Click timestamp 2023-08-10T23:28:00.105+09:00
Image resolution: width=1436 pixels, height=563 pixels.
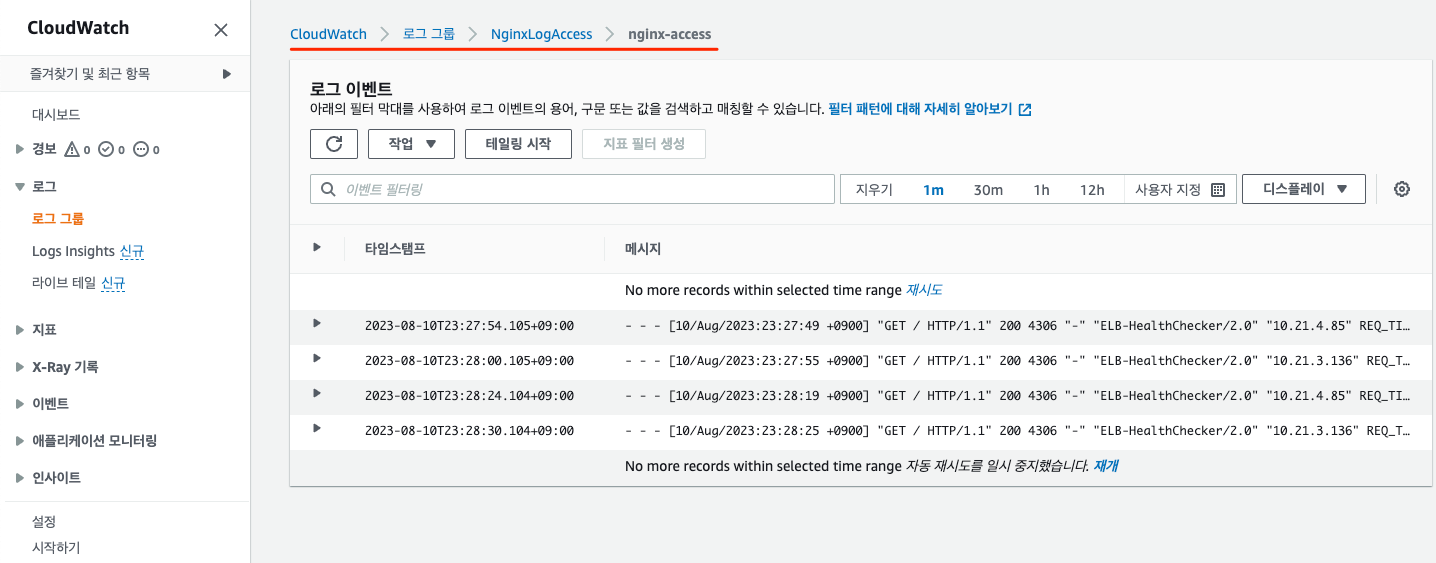(470, 360)
